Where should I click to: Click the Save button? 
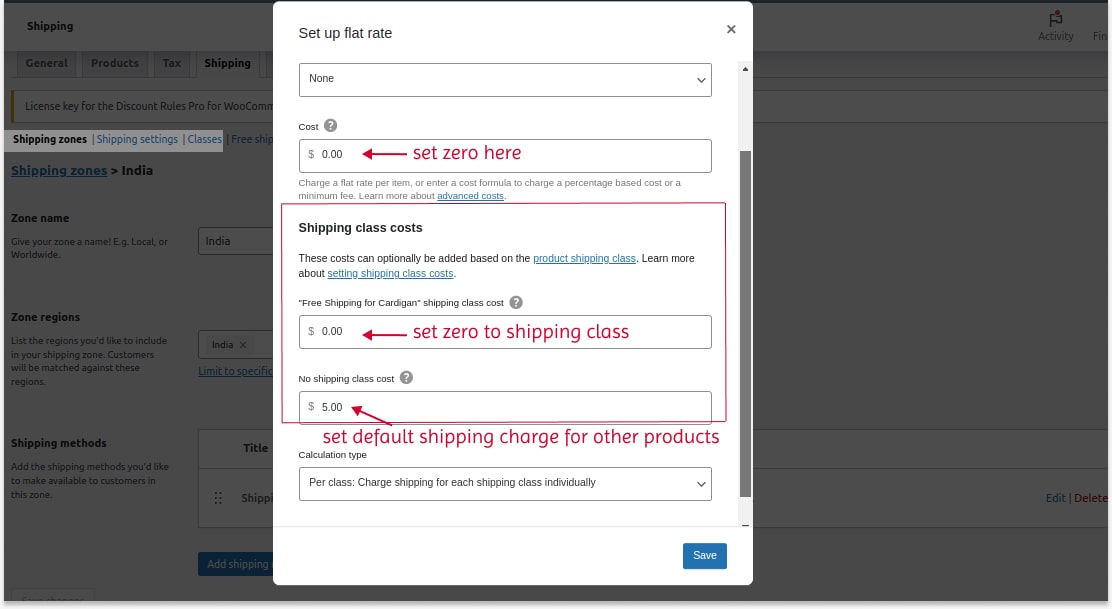coord(704,555)
